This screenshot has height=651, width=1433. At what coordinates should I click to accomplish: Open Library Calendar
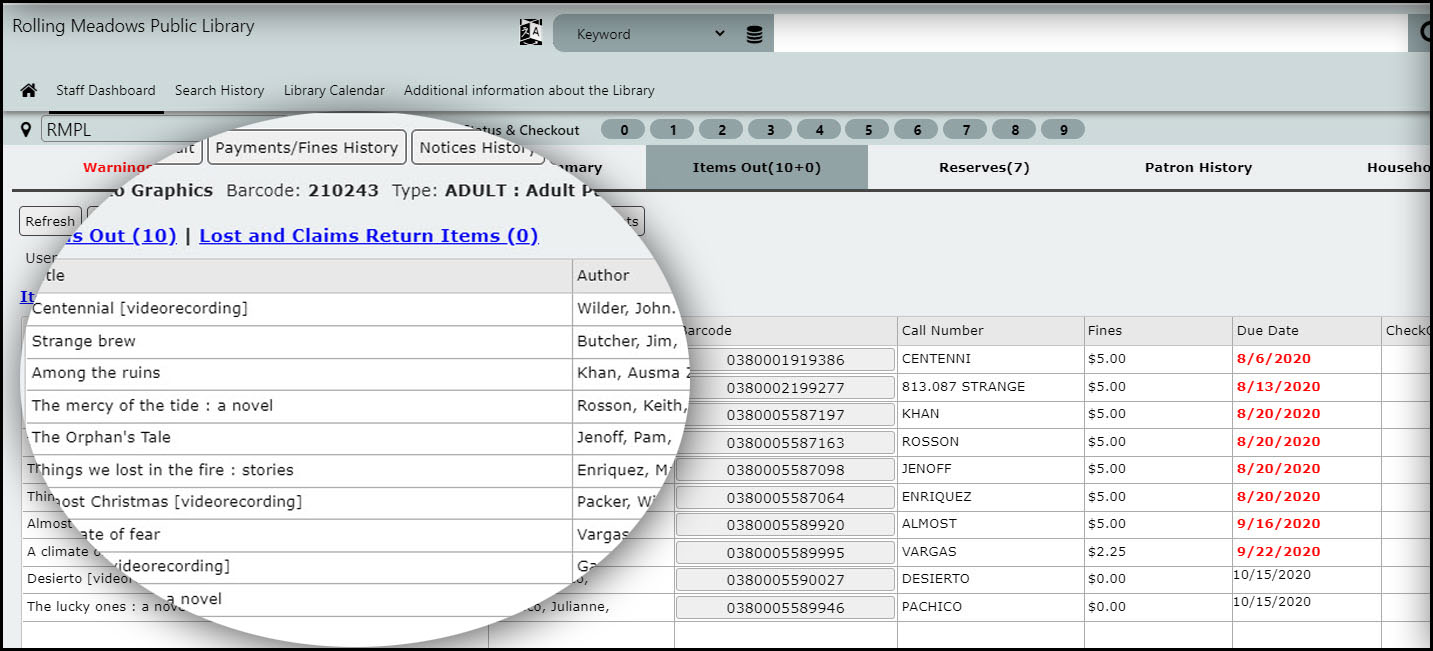click(334, 90)
